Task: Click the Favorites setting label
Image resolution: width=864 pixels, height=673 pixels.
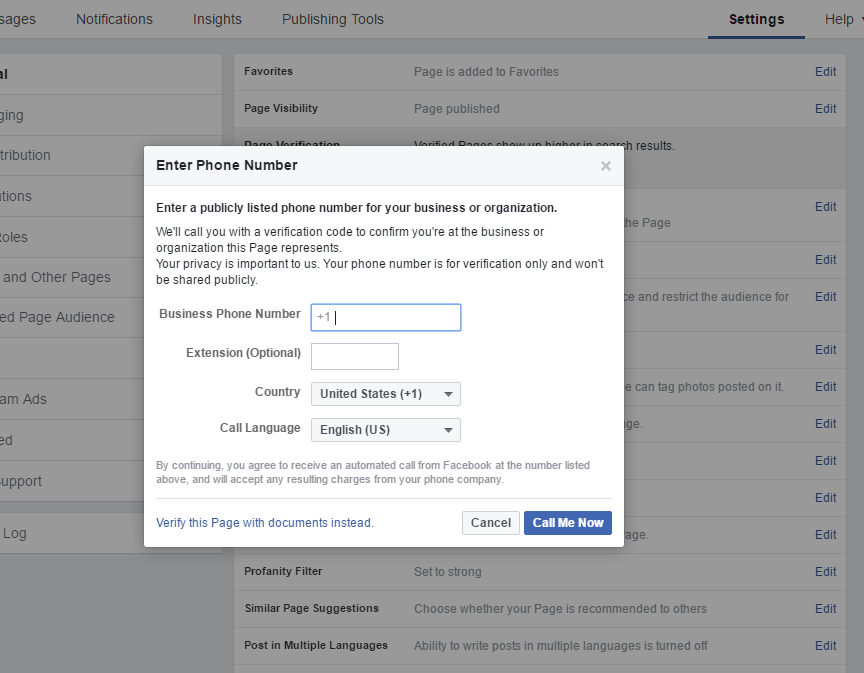Action: tap(268, 71)
